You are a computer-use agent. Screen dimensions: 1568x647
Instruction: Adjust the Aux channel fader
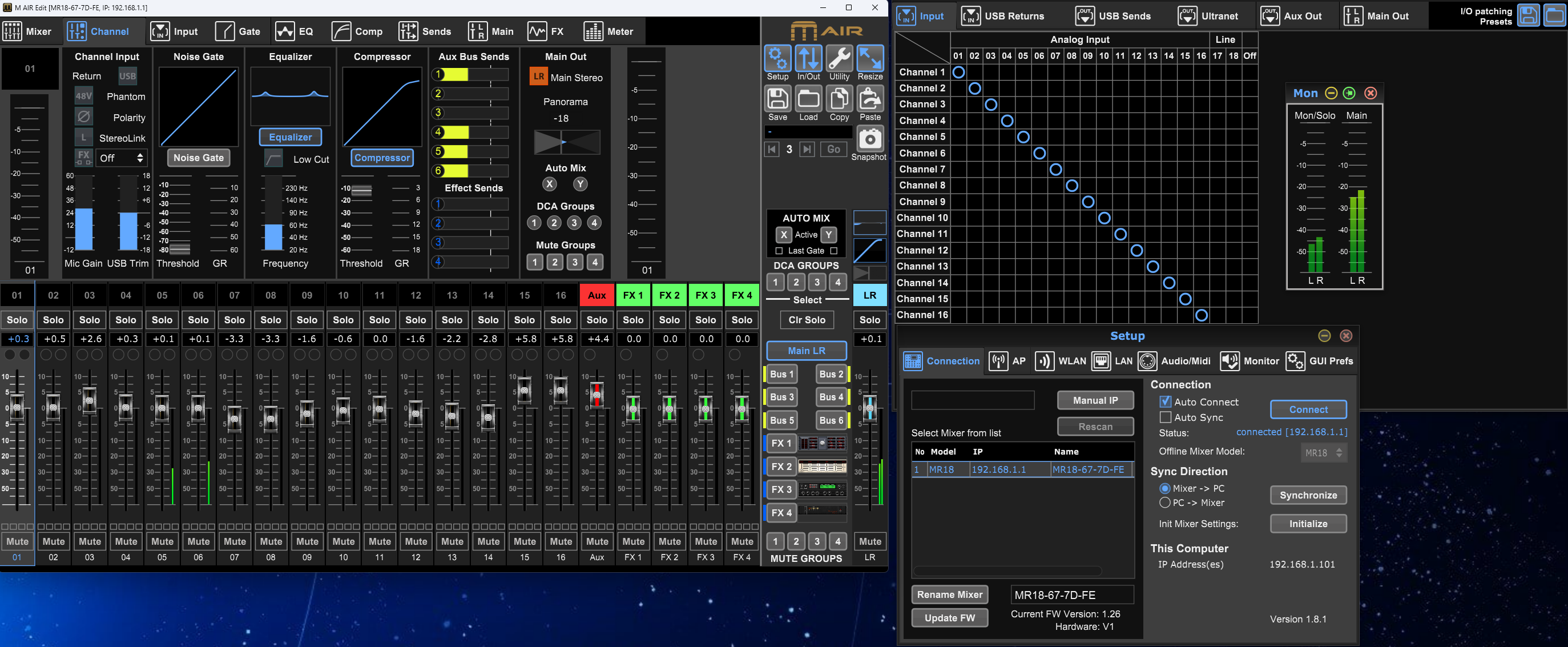[597, 395]
